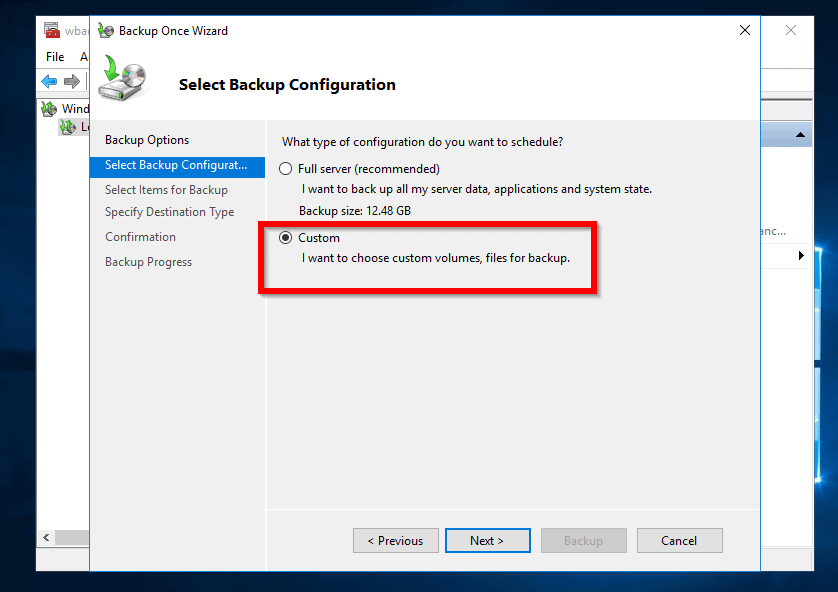Click the horizontal scrollbar left arrow
The width and height of the screenshot is (838, 592).
coord(45,538)
